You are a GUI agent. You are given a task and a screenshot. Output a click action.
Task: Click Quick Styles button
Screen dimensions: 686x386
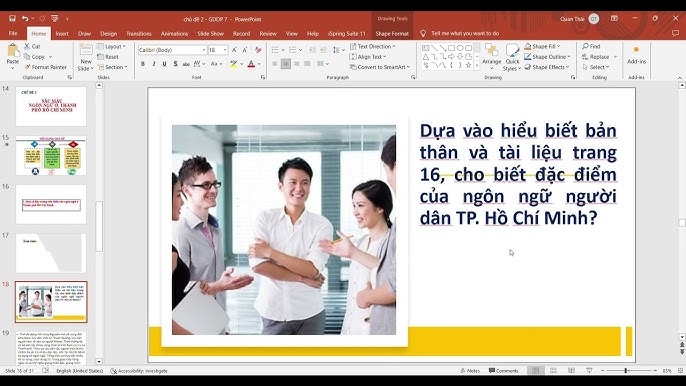[x=511, y=57]
